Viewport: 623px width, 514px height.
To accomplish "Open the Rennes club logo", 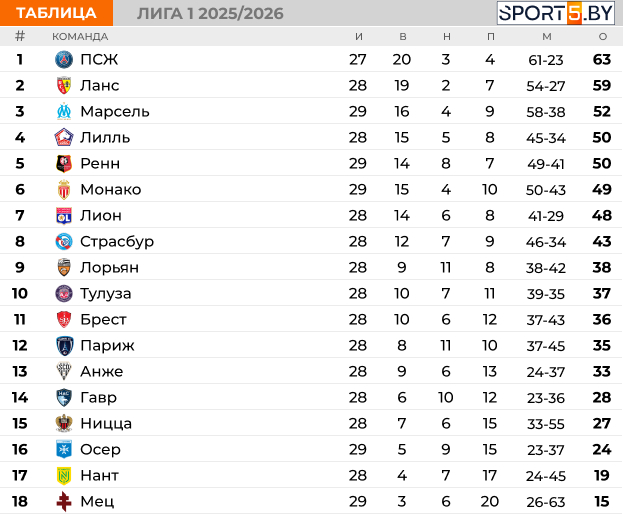I will point(64,164).
